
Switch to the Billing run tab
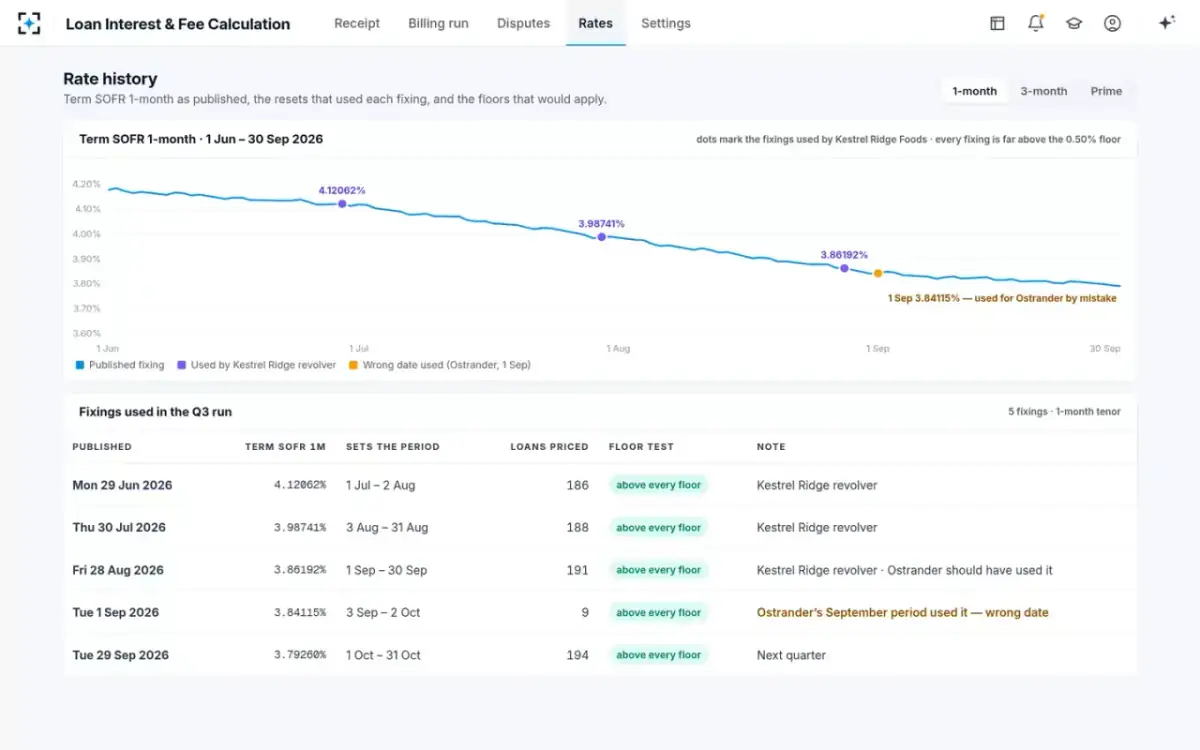[438, 23]
